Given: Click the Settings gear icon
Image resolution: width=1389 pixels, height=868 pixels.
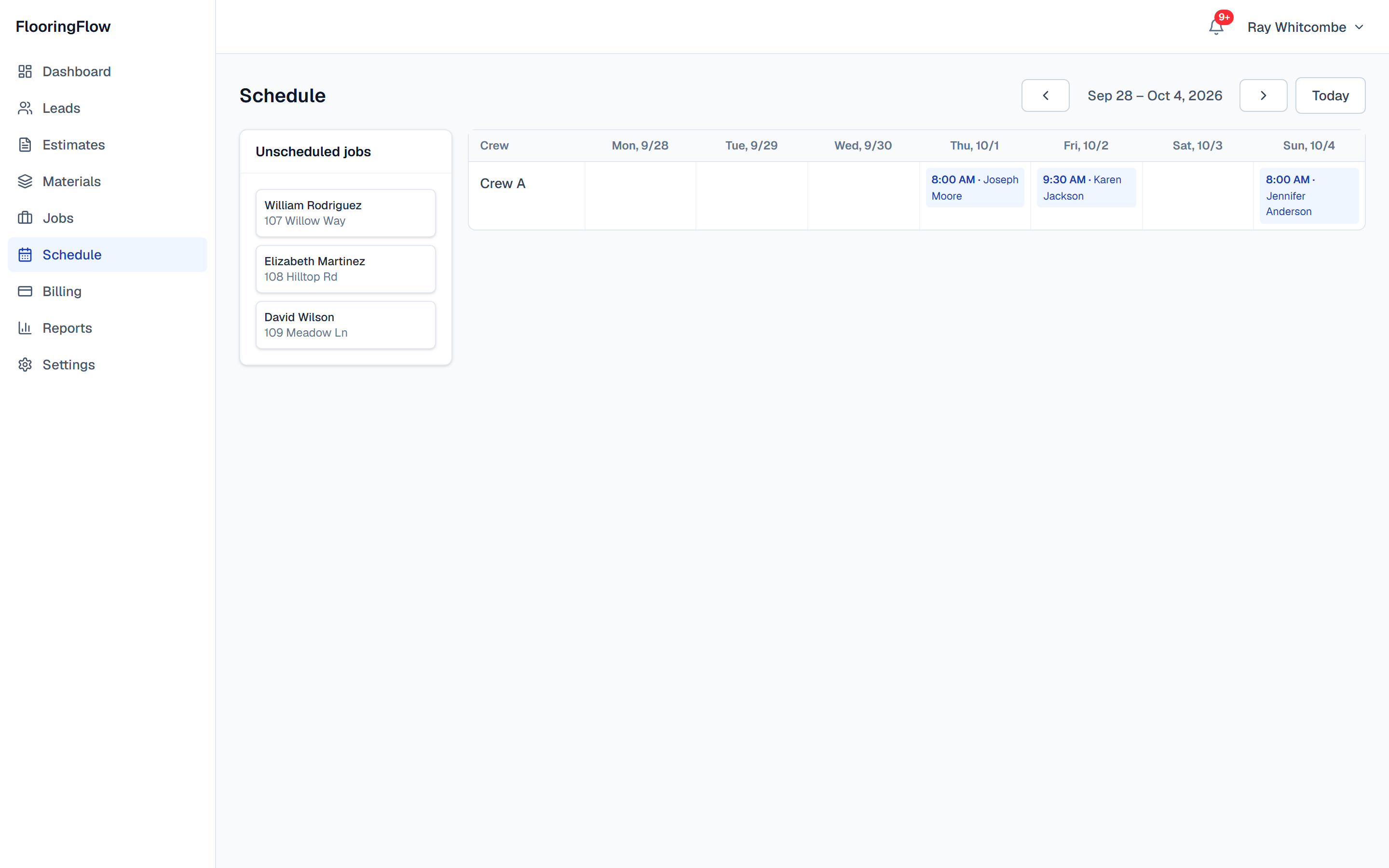Looking at the screenshot, I should (25, 365).
